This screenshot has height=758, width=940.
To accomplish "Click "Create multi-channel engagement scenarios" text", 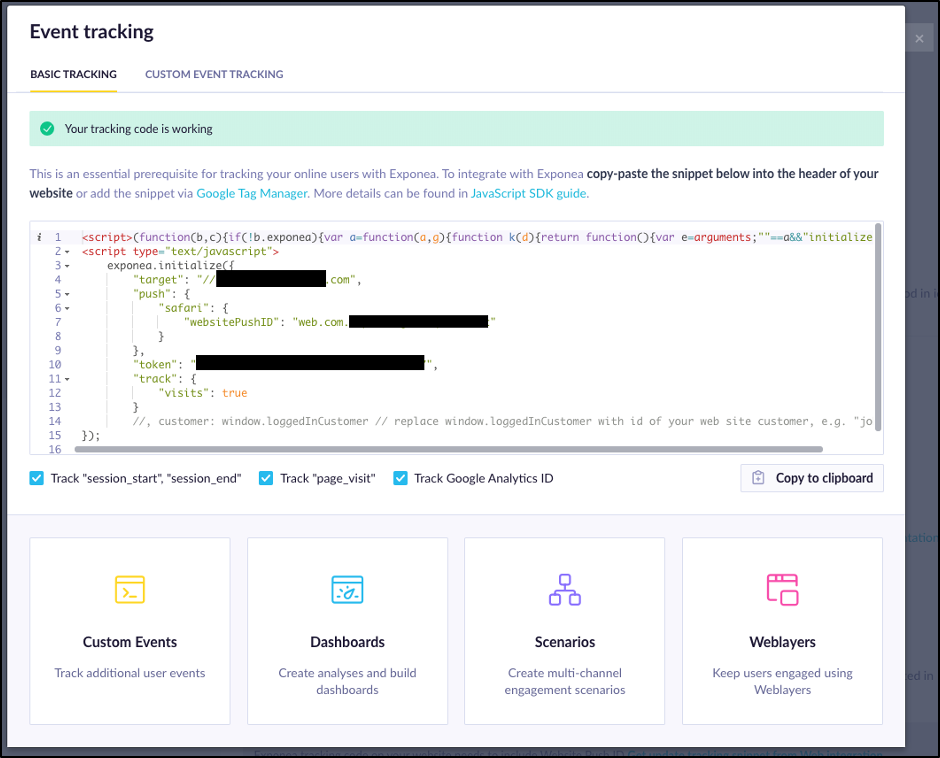I will (x=565, y=681).
